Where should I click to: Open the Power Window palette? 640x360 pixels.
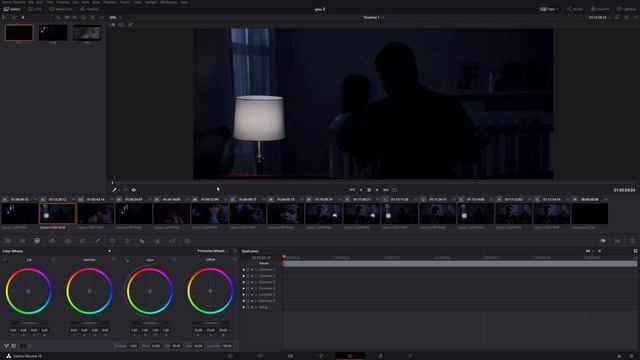pos(112,241)
